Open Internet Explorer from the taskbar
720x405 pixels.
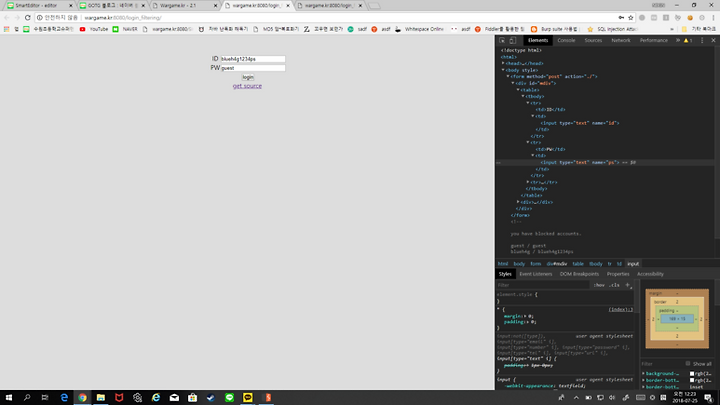pyautogui.click(x=156, y=398)
